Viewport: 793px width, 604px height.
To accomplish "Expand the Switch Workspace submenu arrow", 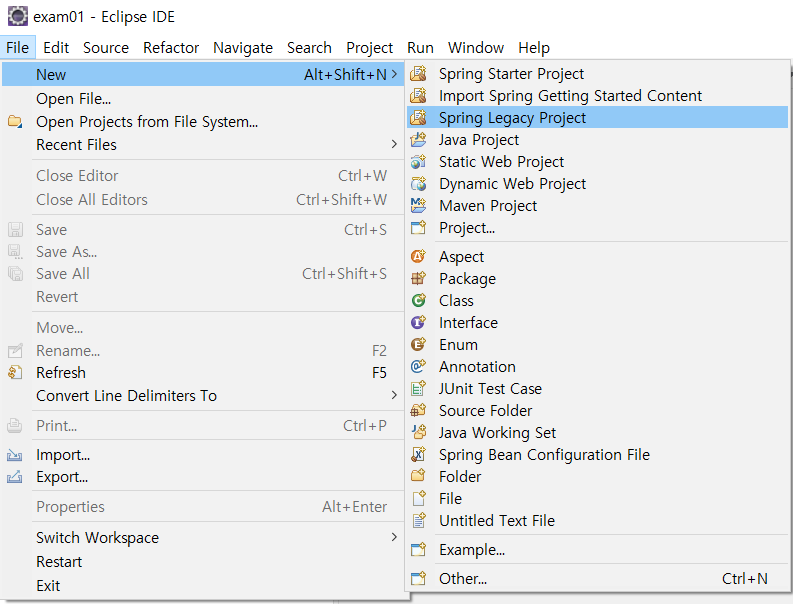I will 394,537.
